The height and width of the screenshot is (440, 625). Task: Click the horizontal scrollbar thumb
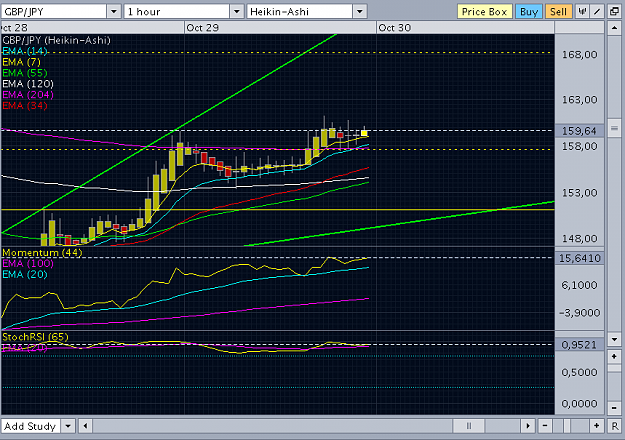[469, 426]
